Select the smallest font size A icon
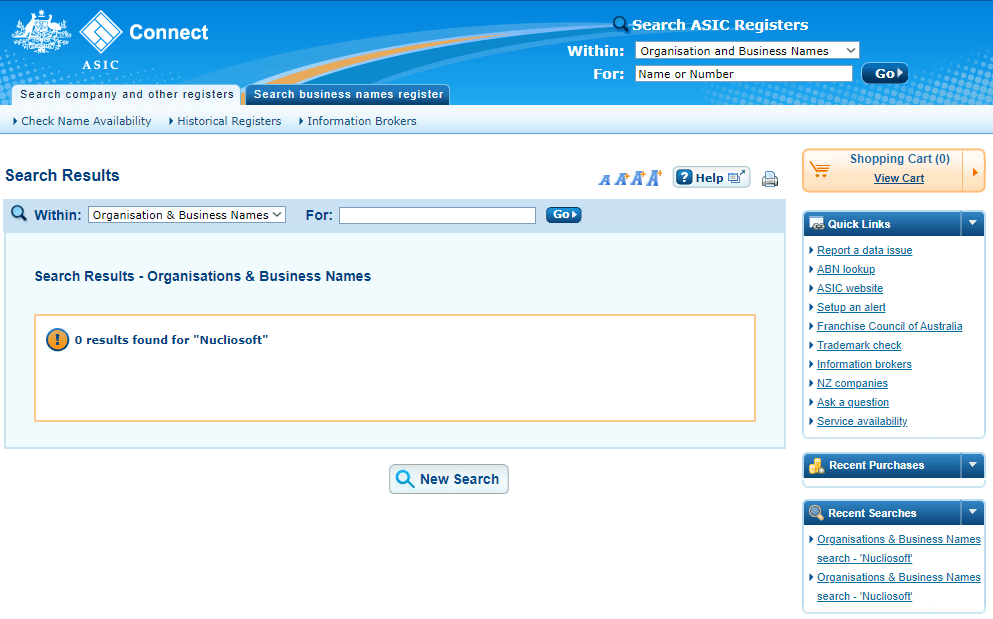 point(605,180)
